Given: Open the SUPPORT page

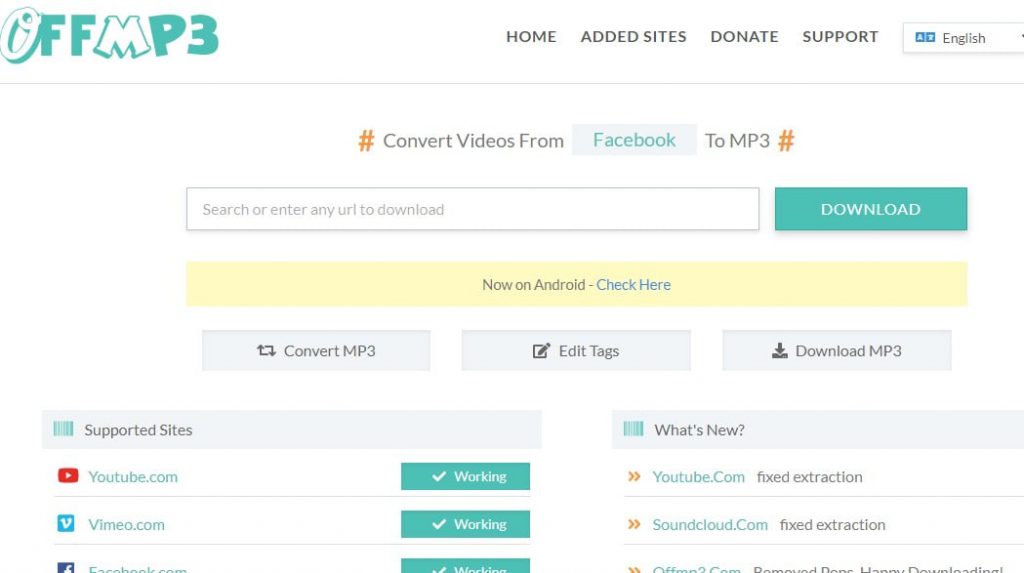Looking at the screenshot, I should point(840,37).
